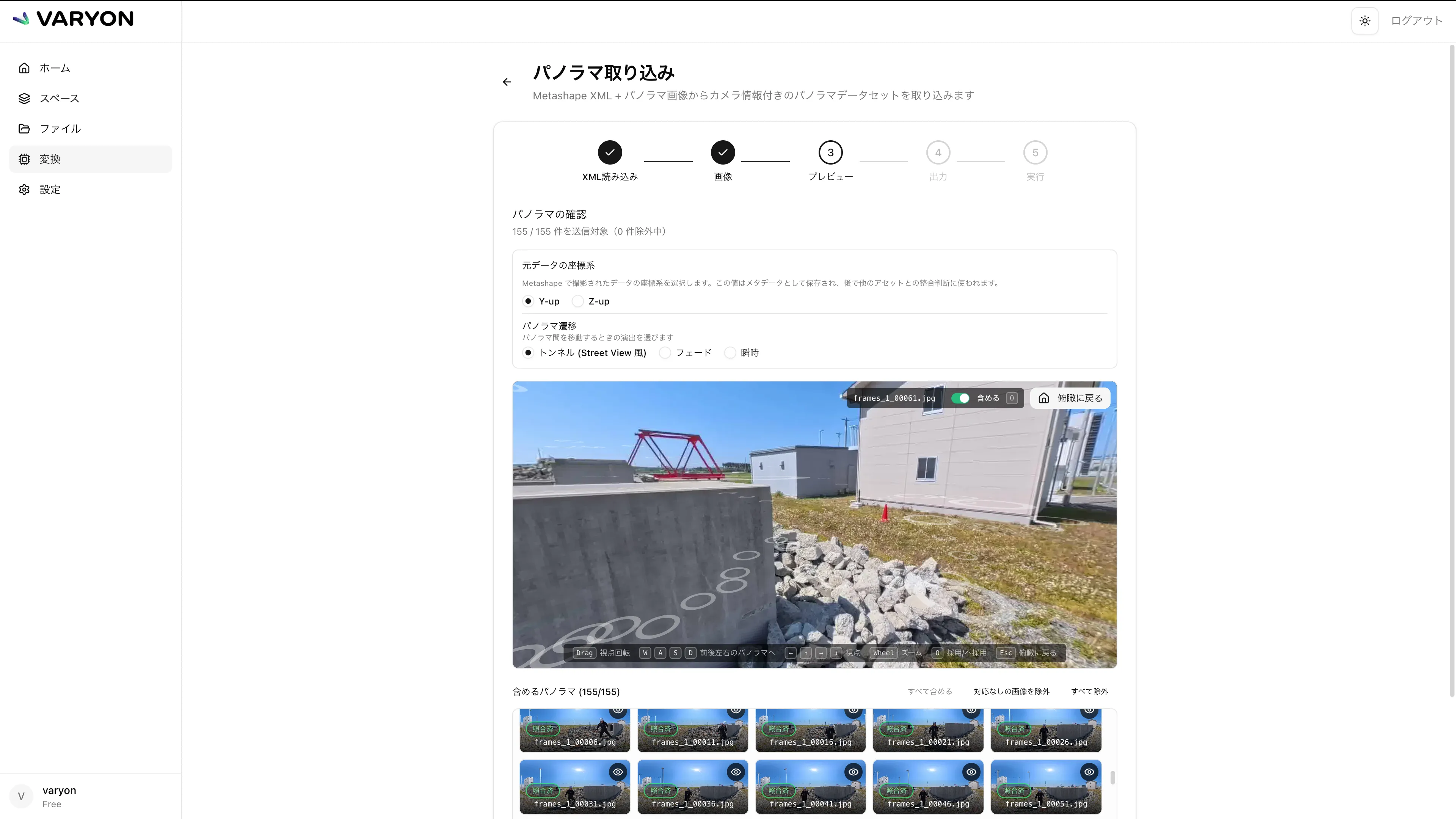Go to the XML読み込み completed step circle
This screenshot has width=1456, height=819.
coord(610,152)
